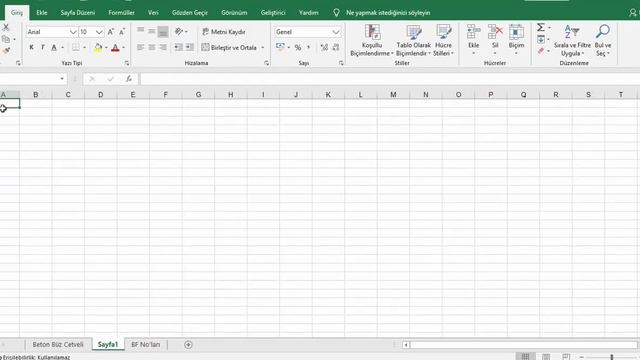Click the text orientation icon
Viewport: 640px width, 360px height.
[x=179, y=31]
